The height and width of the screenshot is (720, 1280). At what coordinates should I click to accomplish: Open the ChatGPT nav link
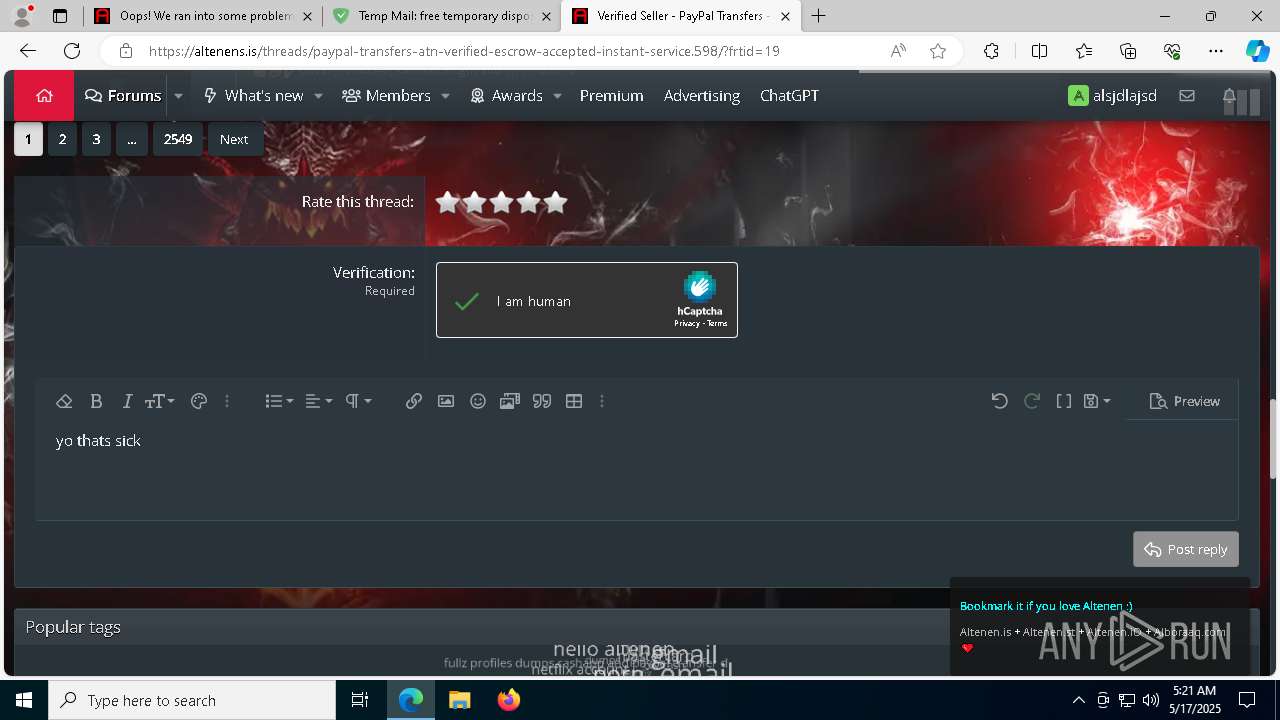point(789,96)
